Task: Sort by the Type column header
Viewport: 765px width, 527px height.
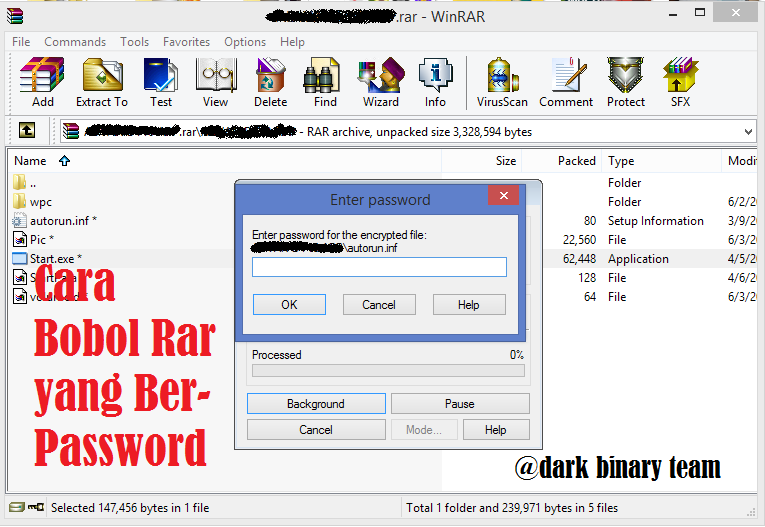Action: 662,161
